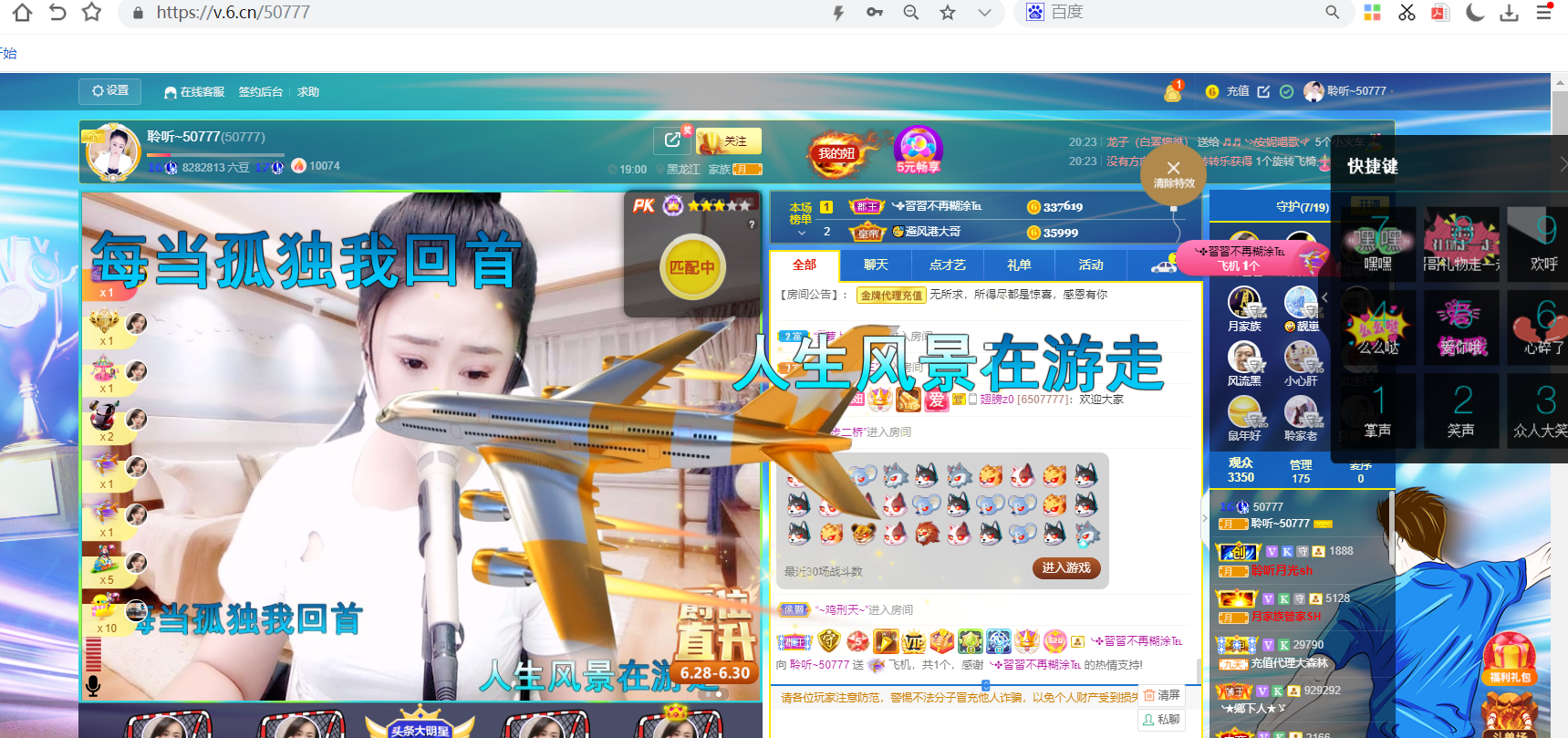
Task: Open 在线客服 online support
Action: pyautogui.click(x=194, y=92)
